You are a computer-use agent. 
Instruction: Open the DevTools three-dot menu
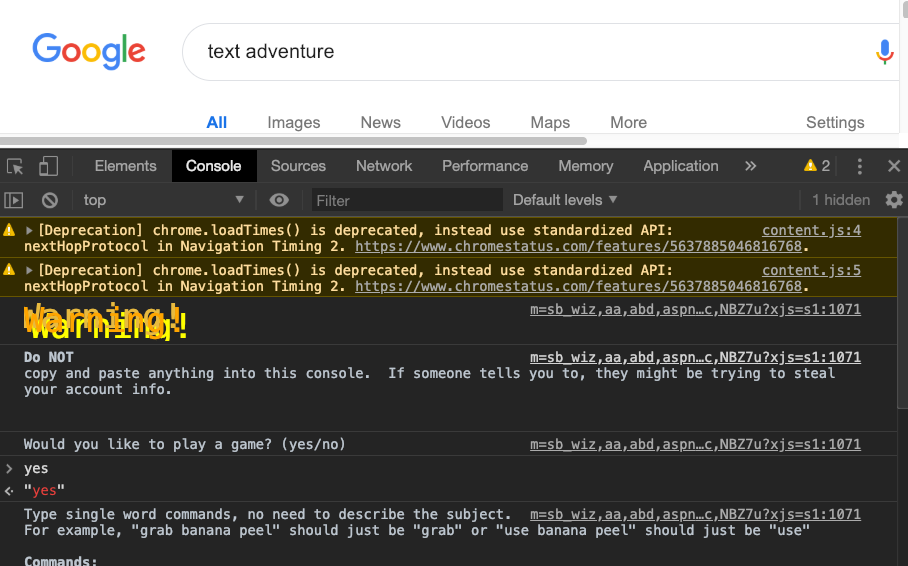coord(859,166)
